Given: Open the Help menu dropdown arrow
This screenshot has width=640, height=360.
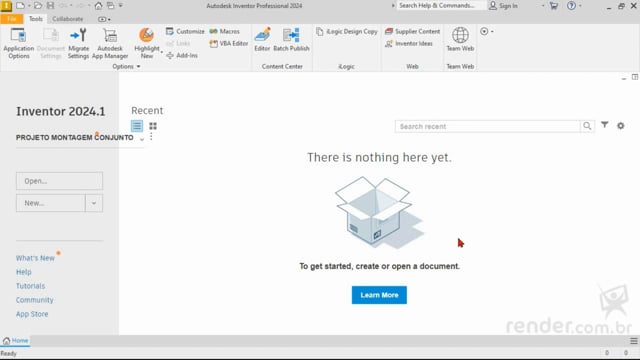Looking at the screenshot, I should pyautogui.click(x=580, y=6).
